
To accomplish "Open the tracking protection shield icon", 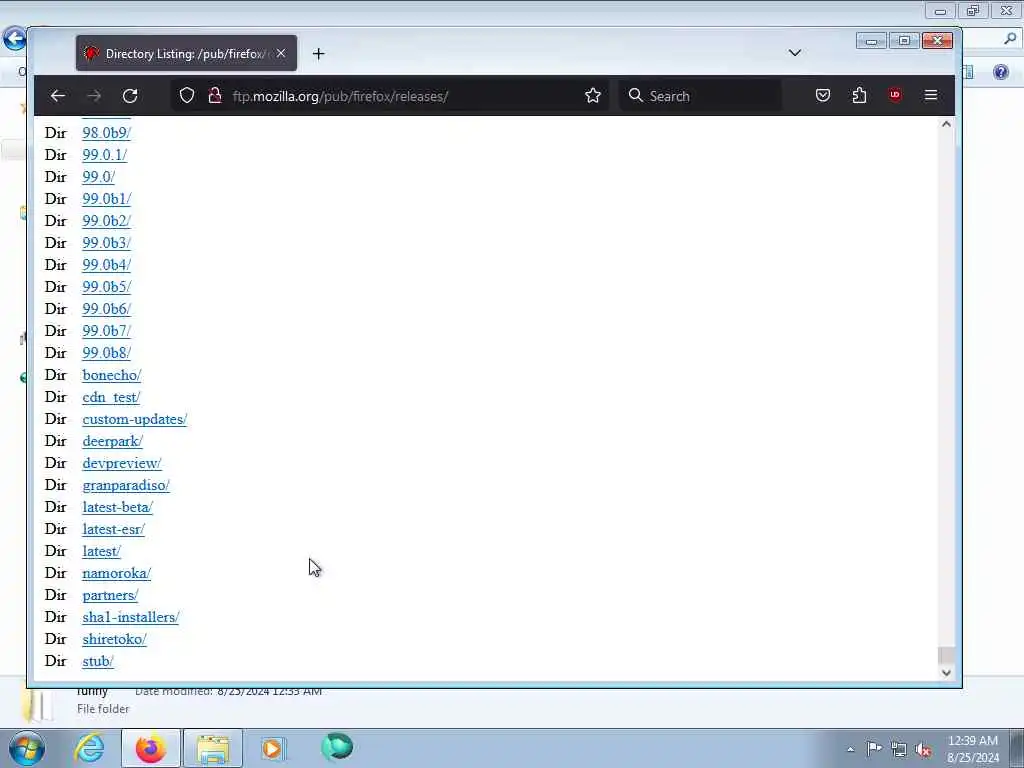I will (x=187, y=95).
